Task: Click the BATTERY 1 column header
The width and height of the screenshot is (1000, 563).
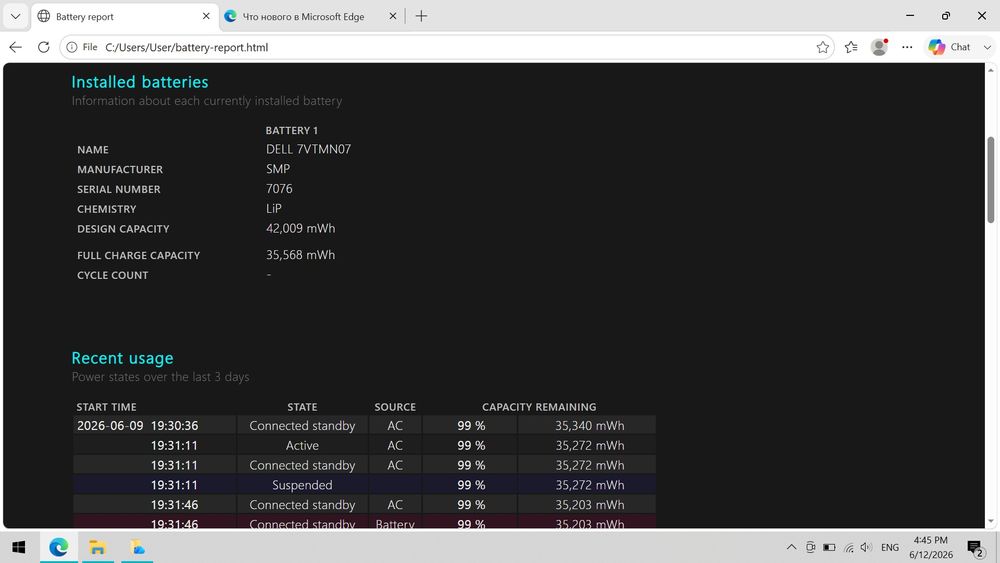Action: click(291, 130)
